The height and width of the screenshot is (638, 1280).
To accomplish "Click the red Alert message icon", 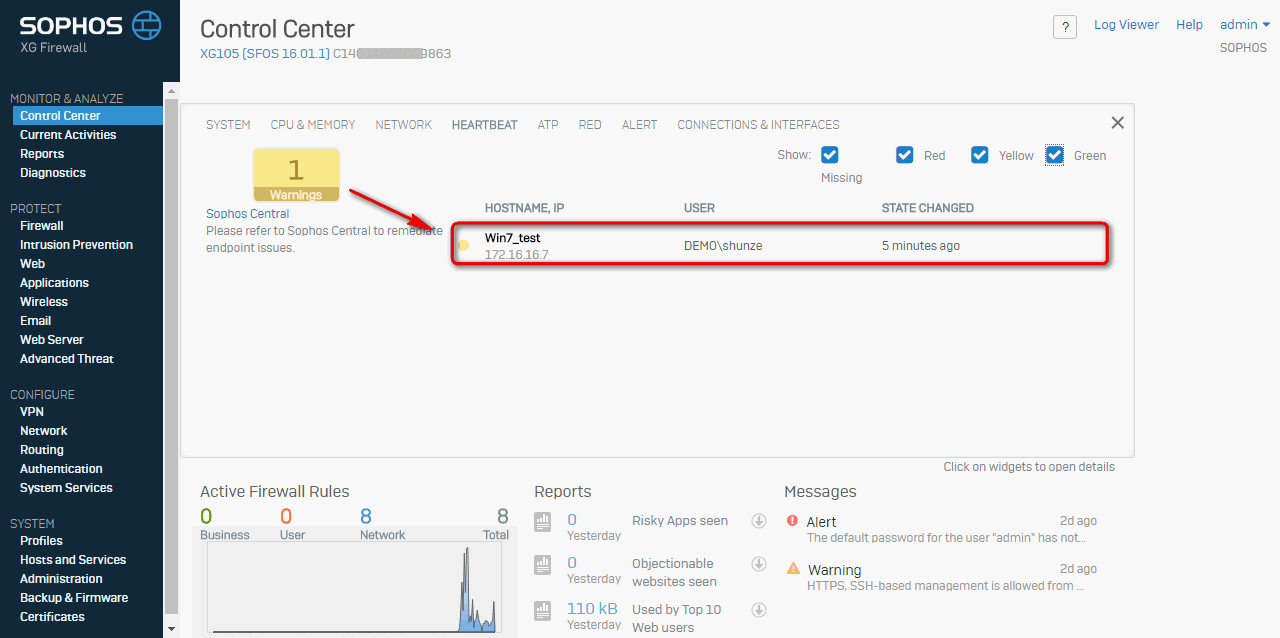I will pos(793,521).
